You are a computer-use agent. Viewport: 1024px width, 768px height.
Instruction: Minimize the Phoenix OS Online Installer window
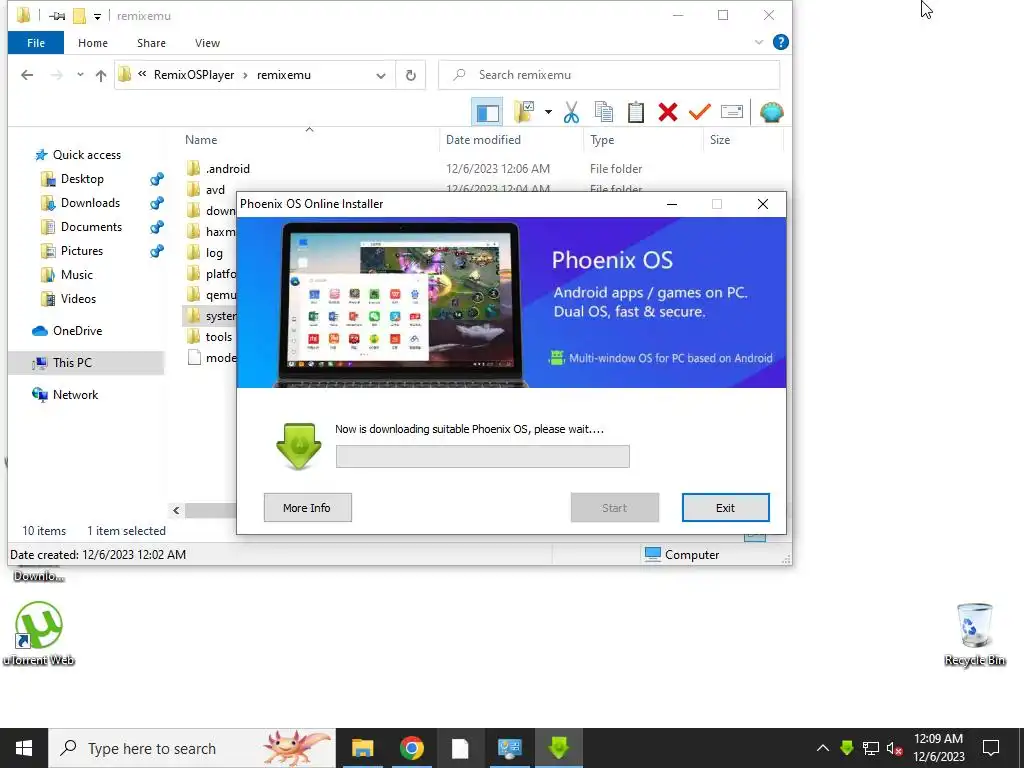(x=671, y=204)
